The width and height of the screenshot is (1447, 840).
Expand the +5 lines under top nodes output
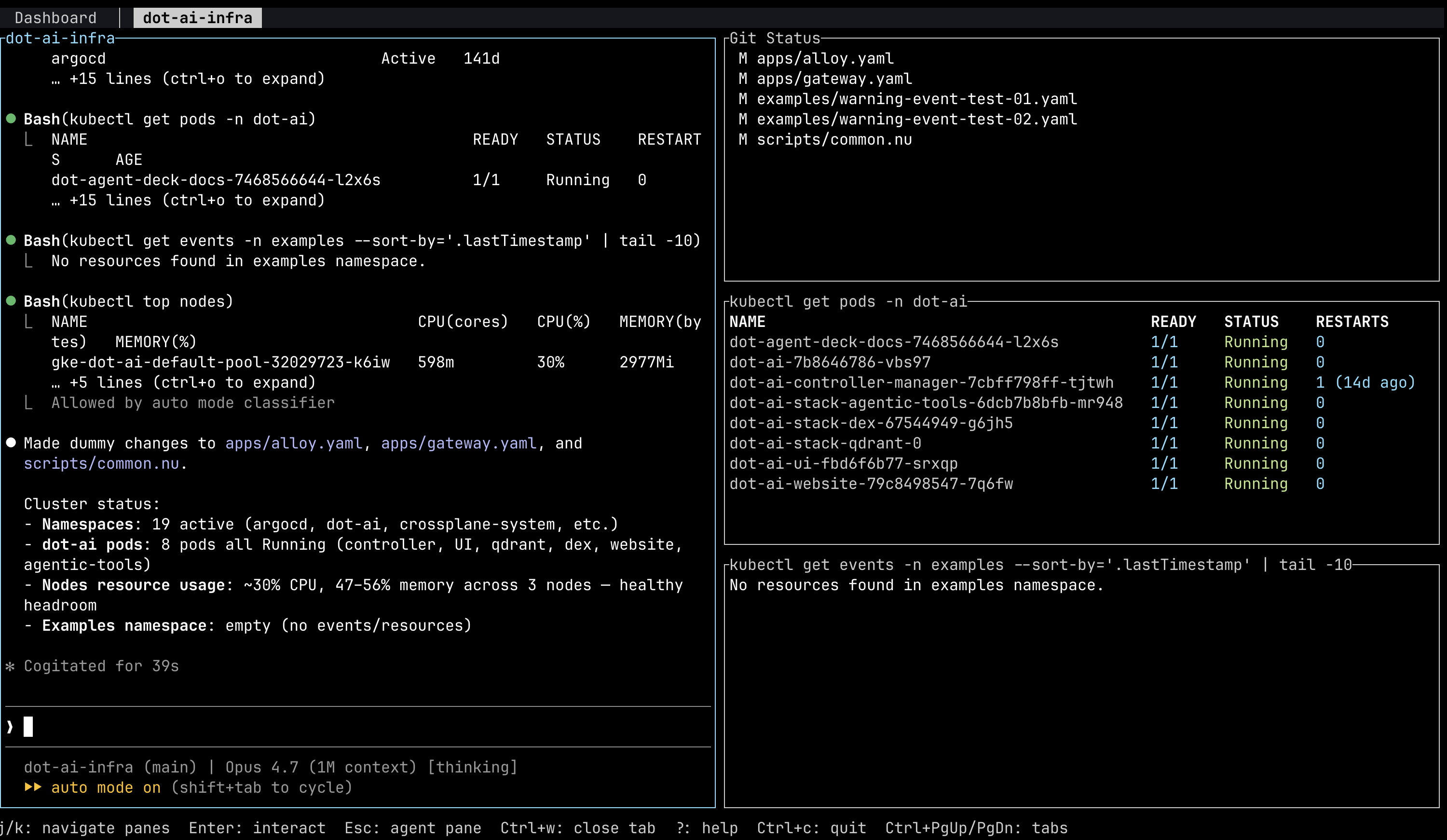[x=183, y=382]
